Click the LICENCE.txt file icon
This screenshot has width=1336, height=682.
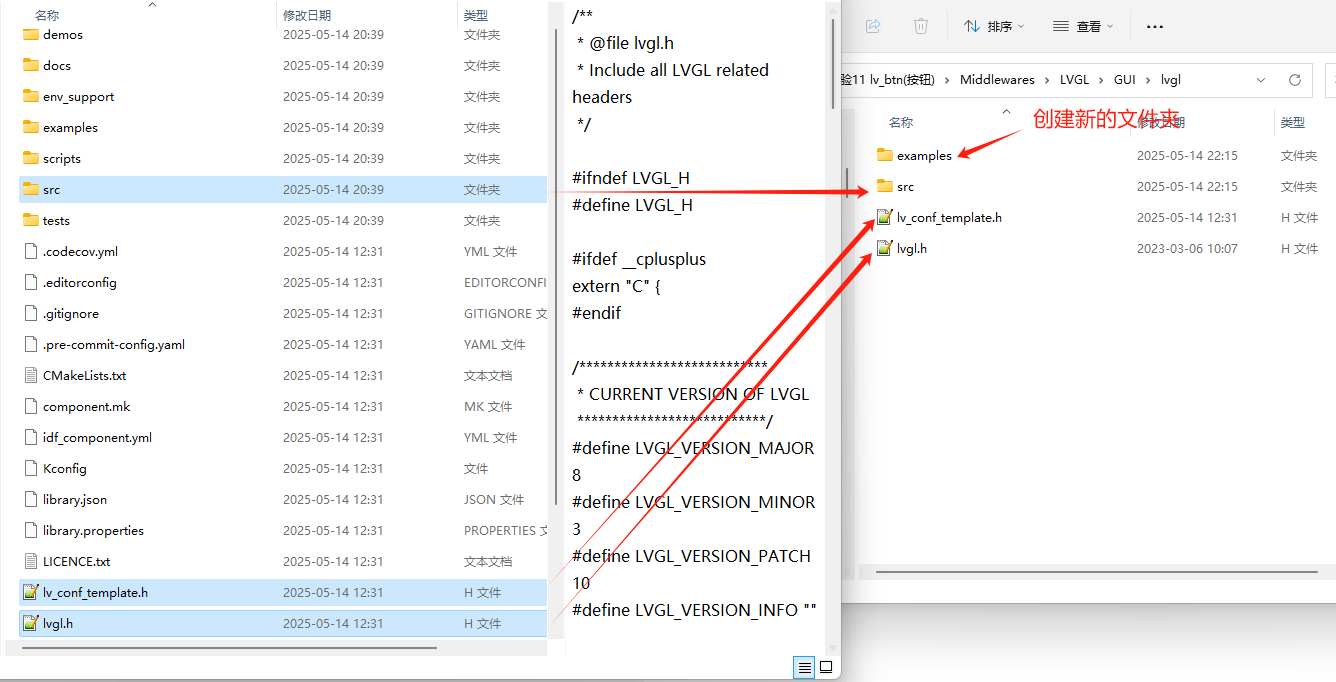click(x=30, y=562)
